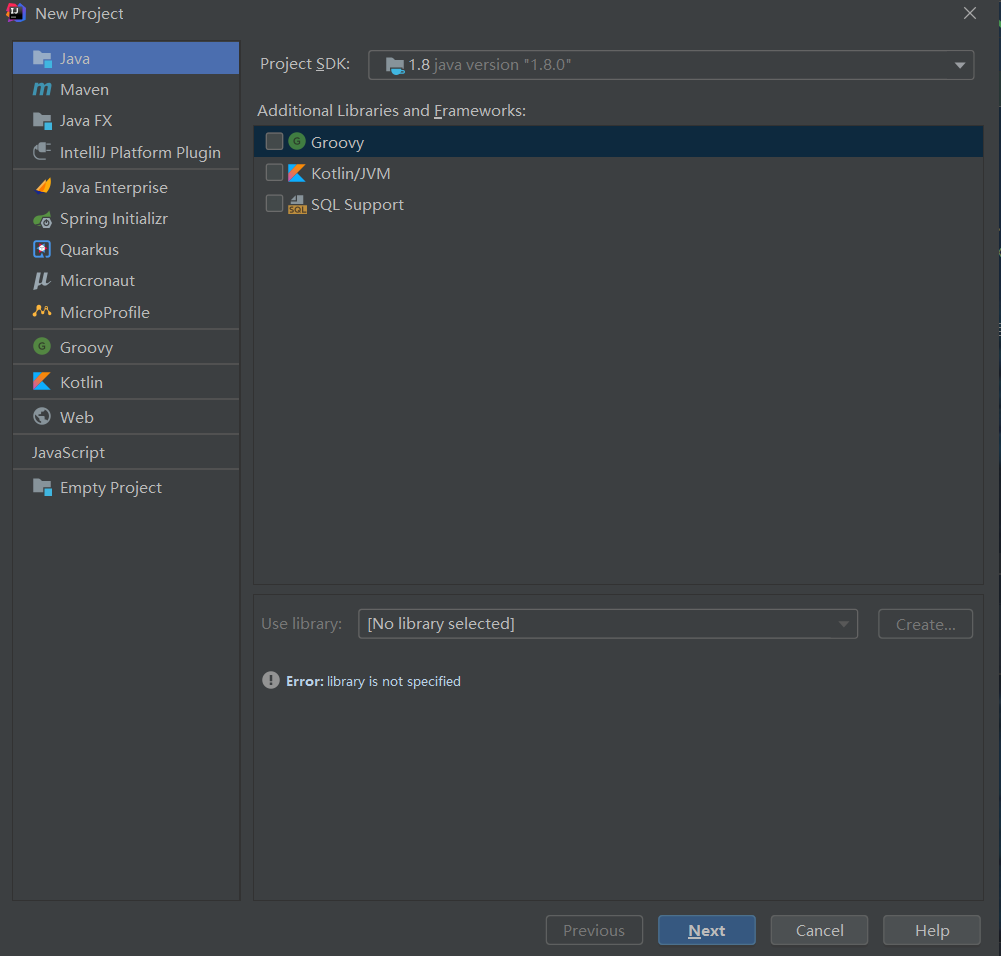Click 'Additional Libraries and Frameworks:' label
1001x956 pixels.
(x=391, y=110)
